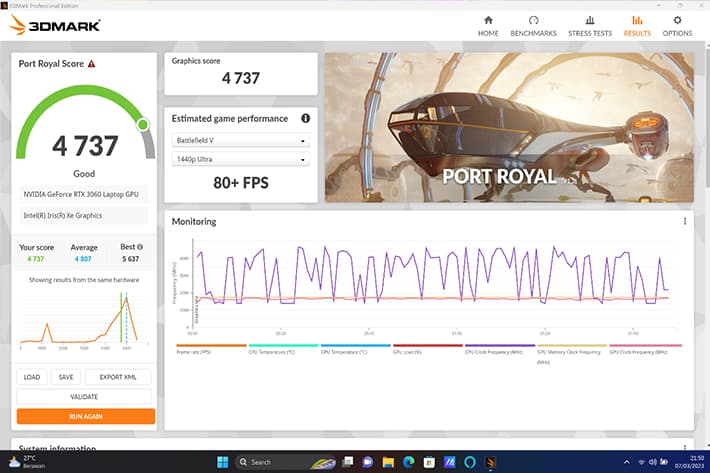Click the Best score info icon
This screenshot has height=473, width=710.
(x=140, y=247)
